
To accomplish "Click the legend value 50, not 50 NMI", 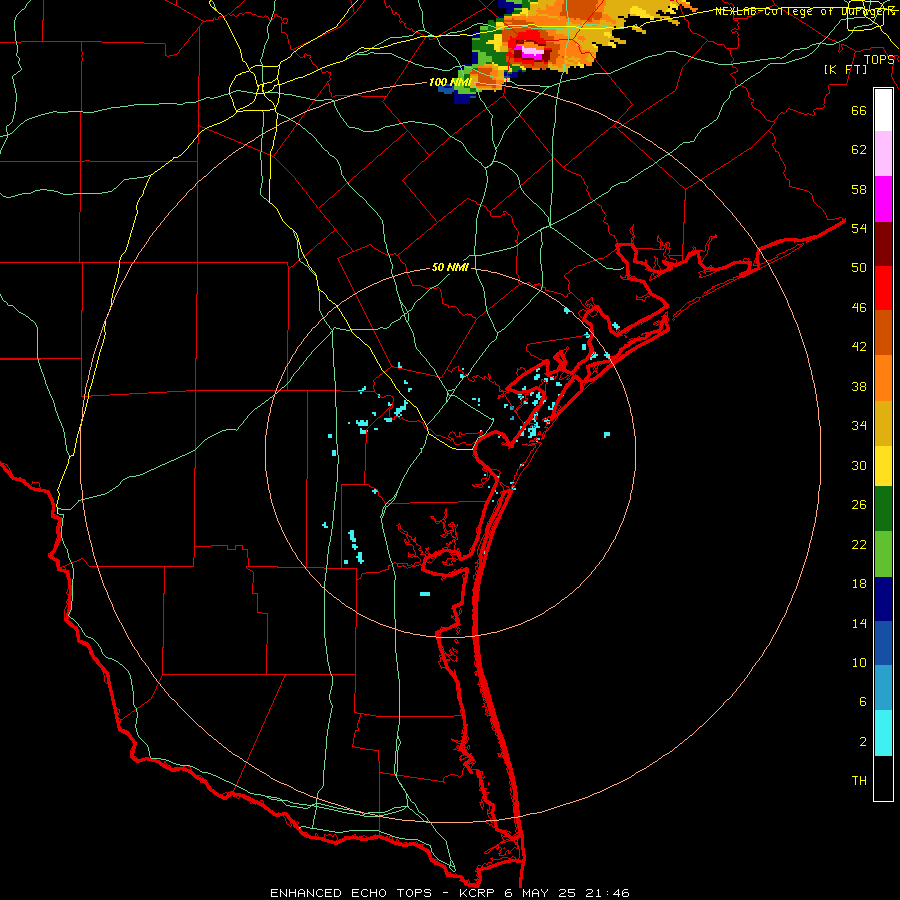I will tap(859, 268).
